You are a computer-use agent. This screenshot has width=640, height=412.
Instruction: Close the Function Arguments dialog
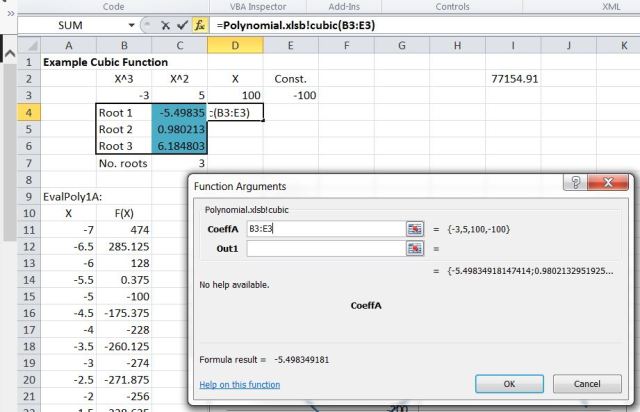click(613, 184)
